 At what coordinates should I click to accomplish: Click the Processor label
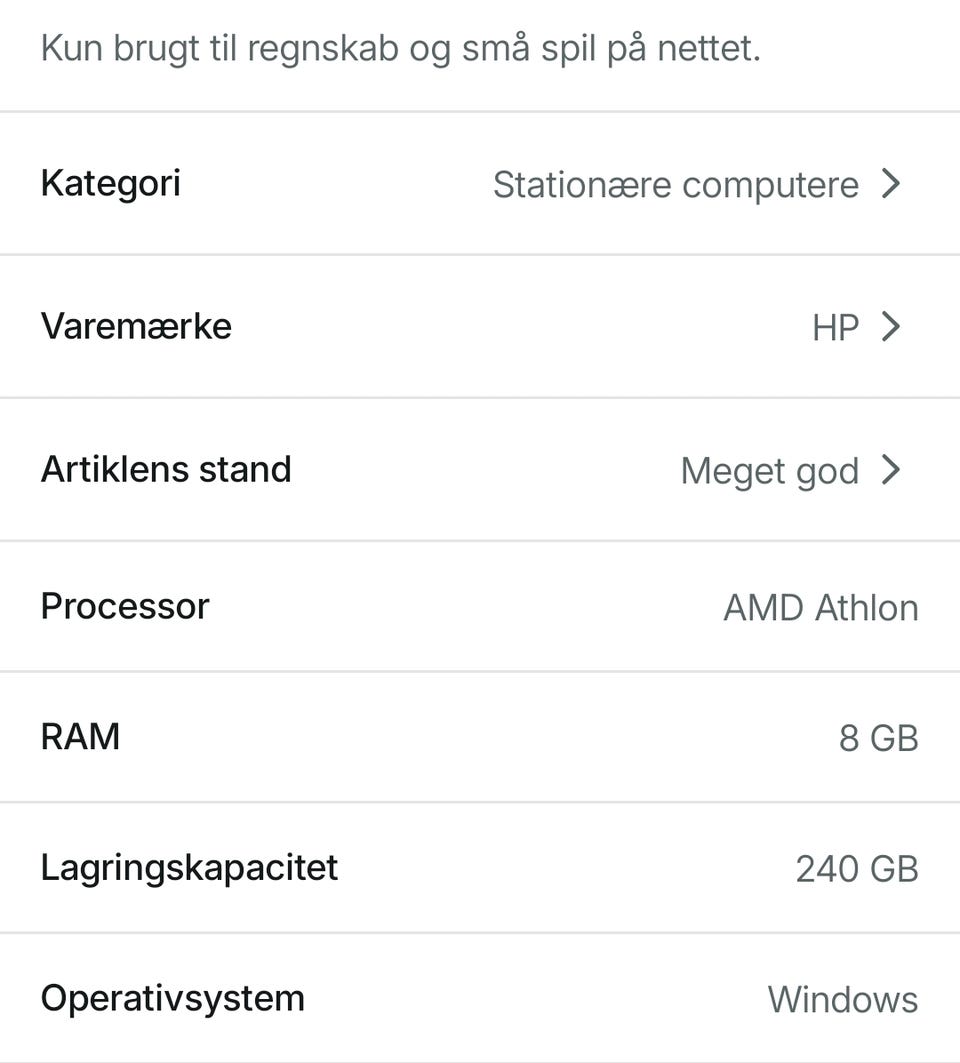[x=125, y=606]
